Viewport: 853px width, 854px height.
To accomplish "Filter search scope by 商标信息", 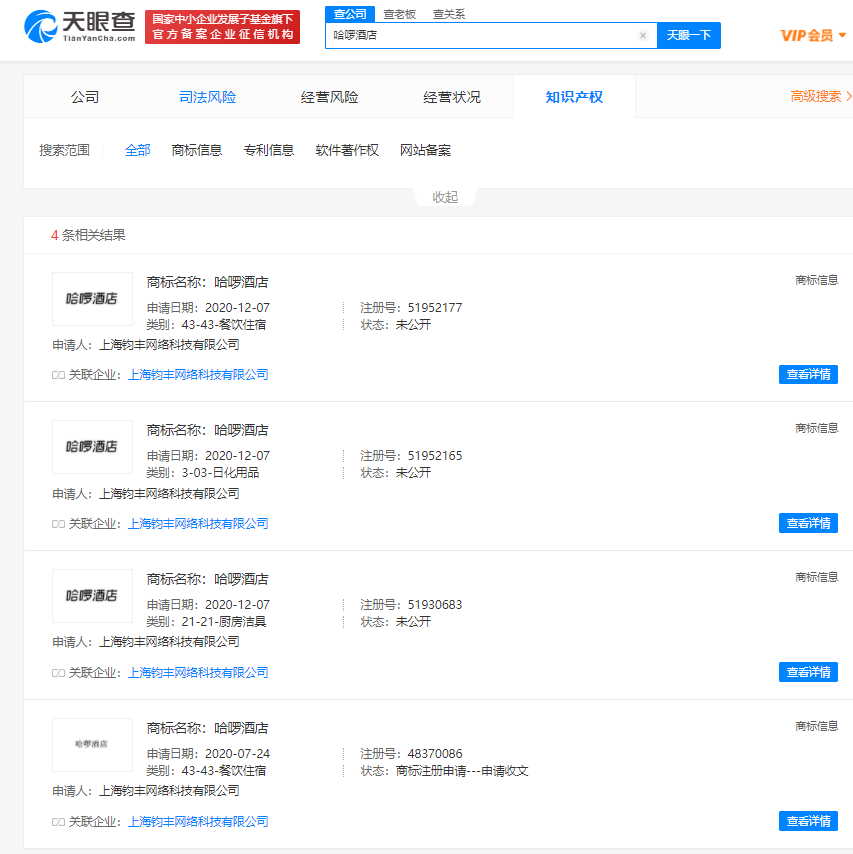I will pyautogui.click(x=197, y=150).
